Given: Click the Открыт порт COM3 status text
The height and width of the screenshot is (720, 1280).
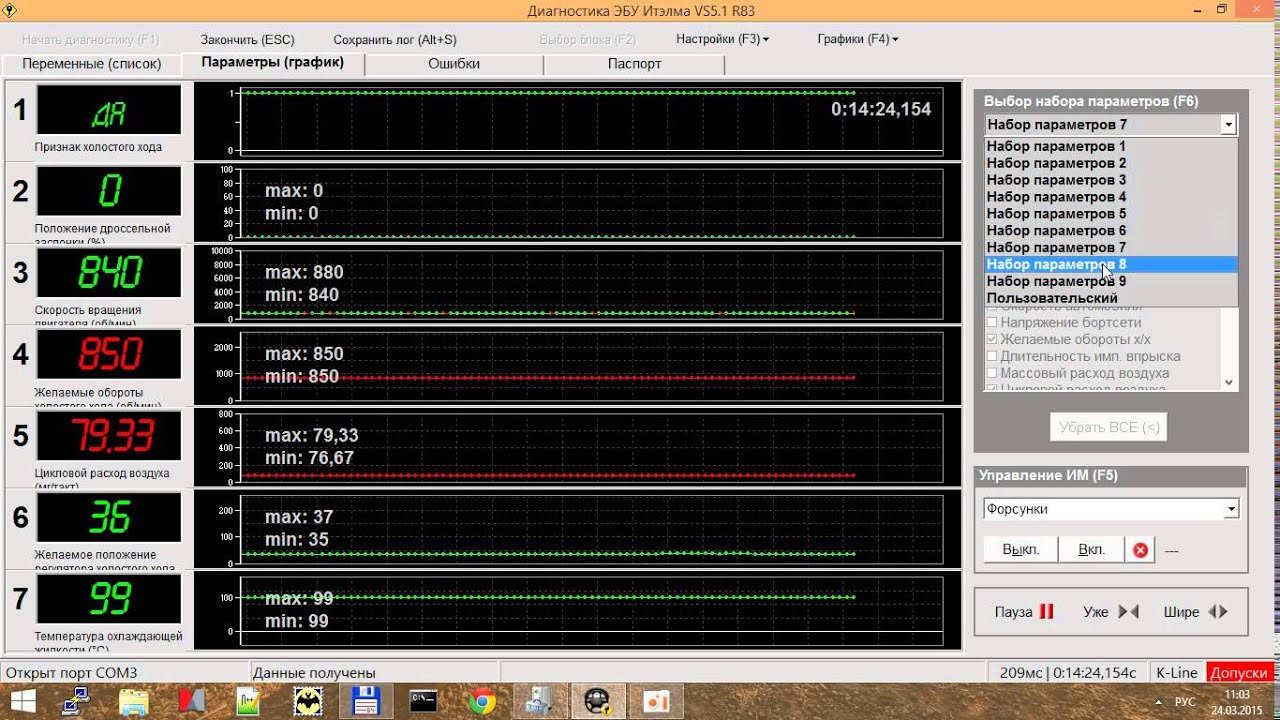Looking at the screenshot, I should (72, 673).
